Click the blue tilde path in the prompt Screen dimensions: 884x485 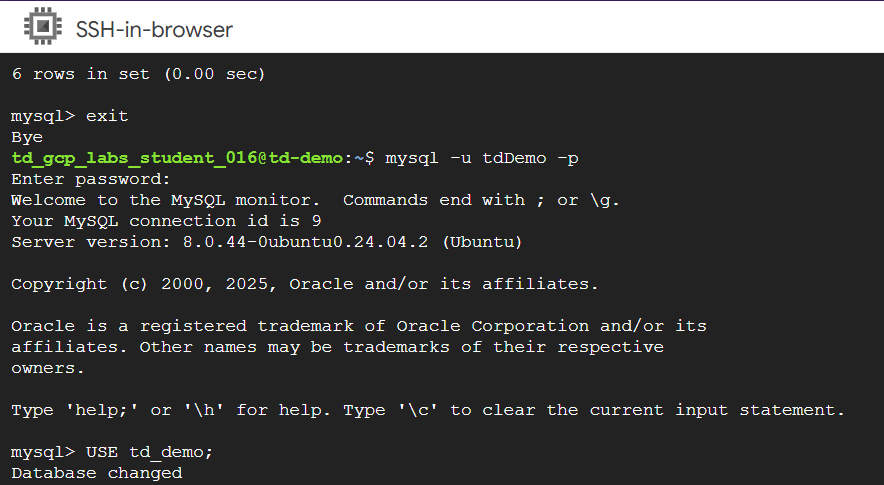(x=359, y=158)
